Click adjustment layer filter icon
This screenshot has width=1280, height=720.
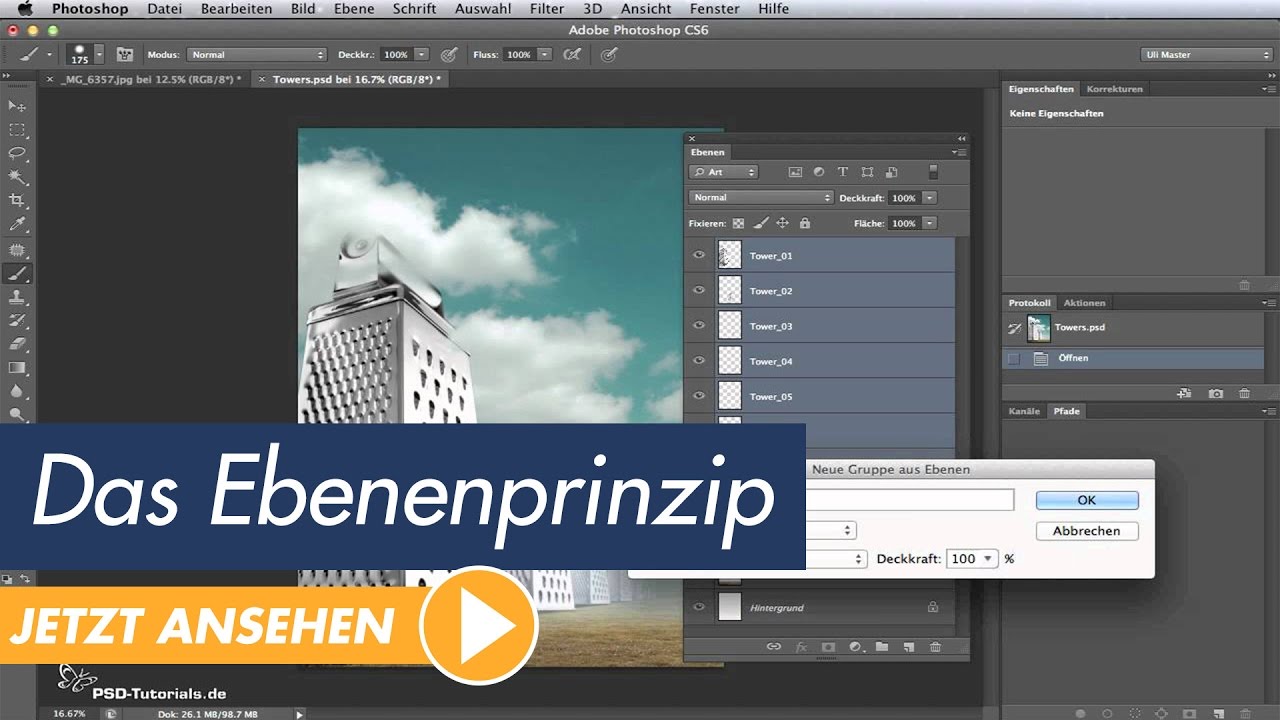818,172
